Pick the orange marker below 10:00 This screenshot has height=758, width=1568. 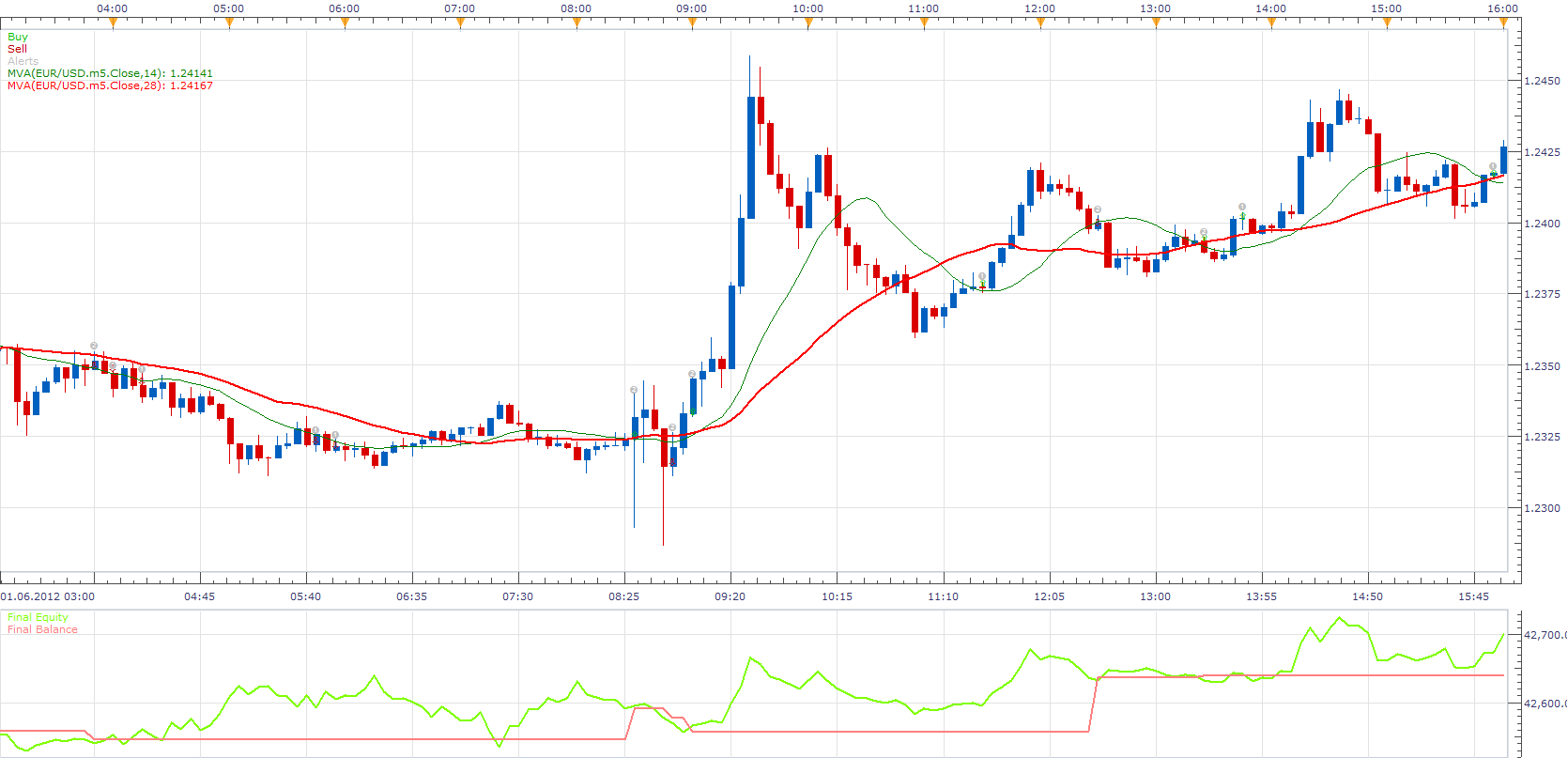(808, 23)
